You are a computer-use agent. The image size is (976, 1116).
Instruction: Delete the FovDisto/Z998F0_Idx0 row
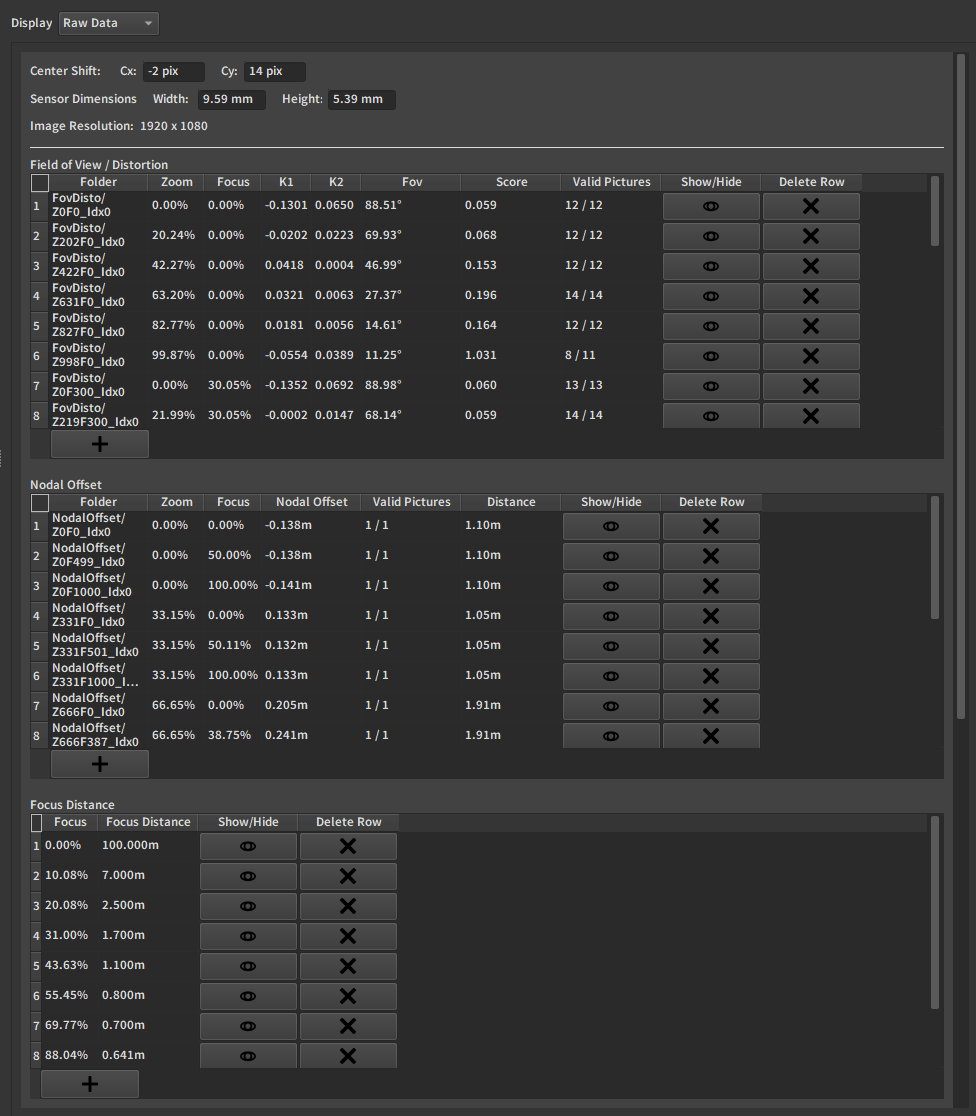811,356
